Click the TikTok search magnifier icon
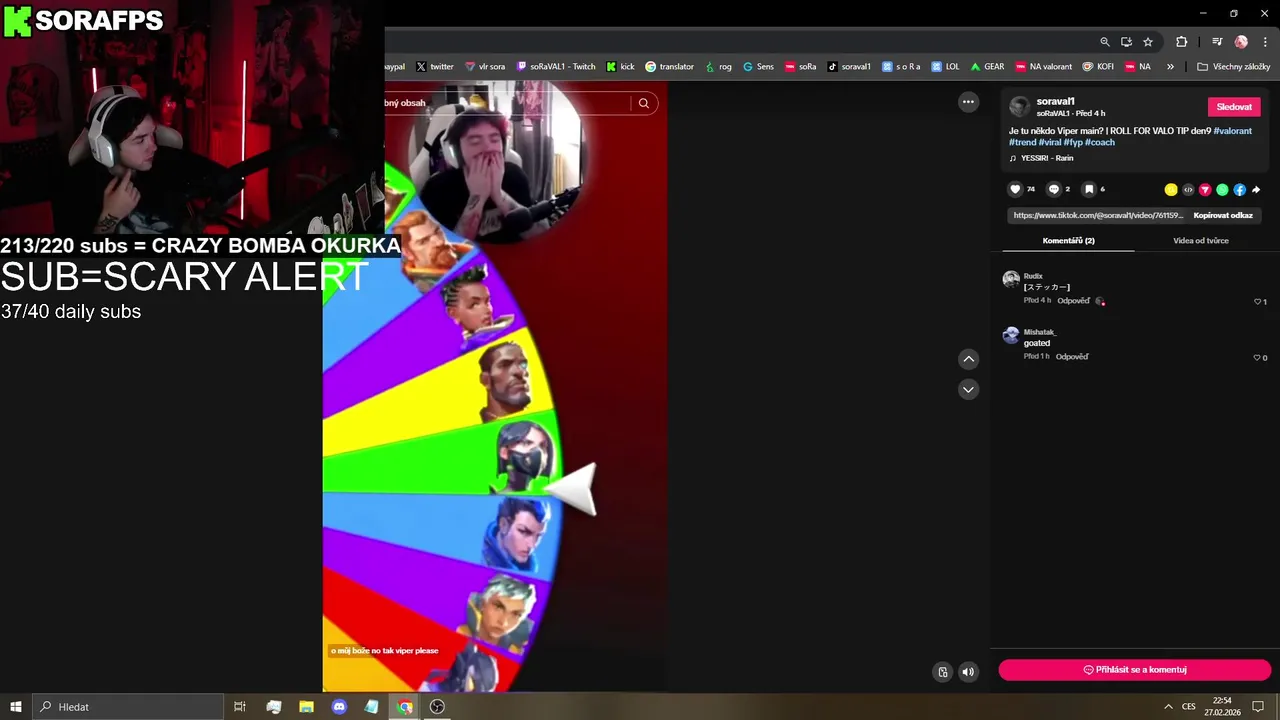The width and height of the screenshot is (1280, 720). 644,103
